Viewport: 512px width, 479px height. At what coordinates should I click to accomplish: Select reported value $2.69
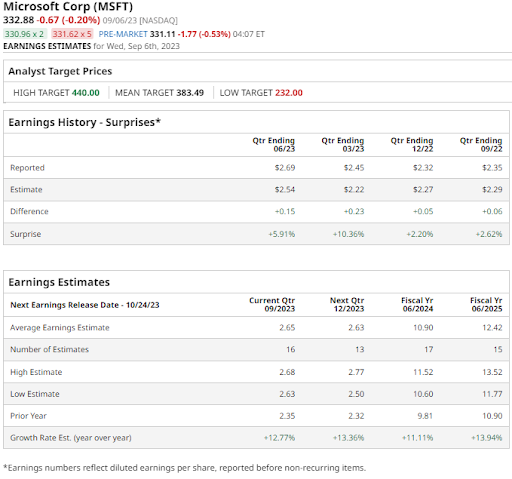pyautogui.click(x=285, y=168)
